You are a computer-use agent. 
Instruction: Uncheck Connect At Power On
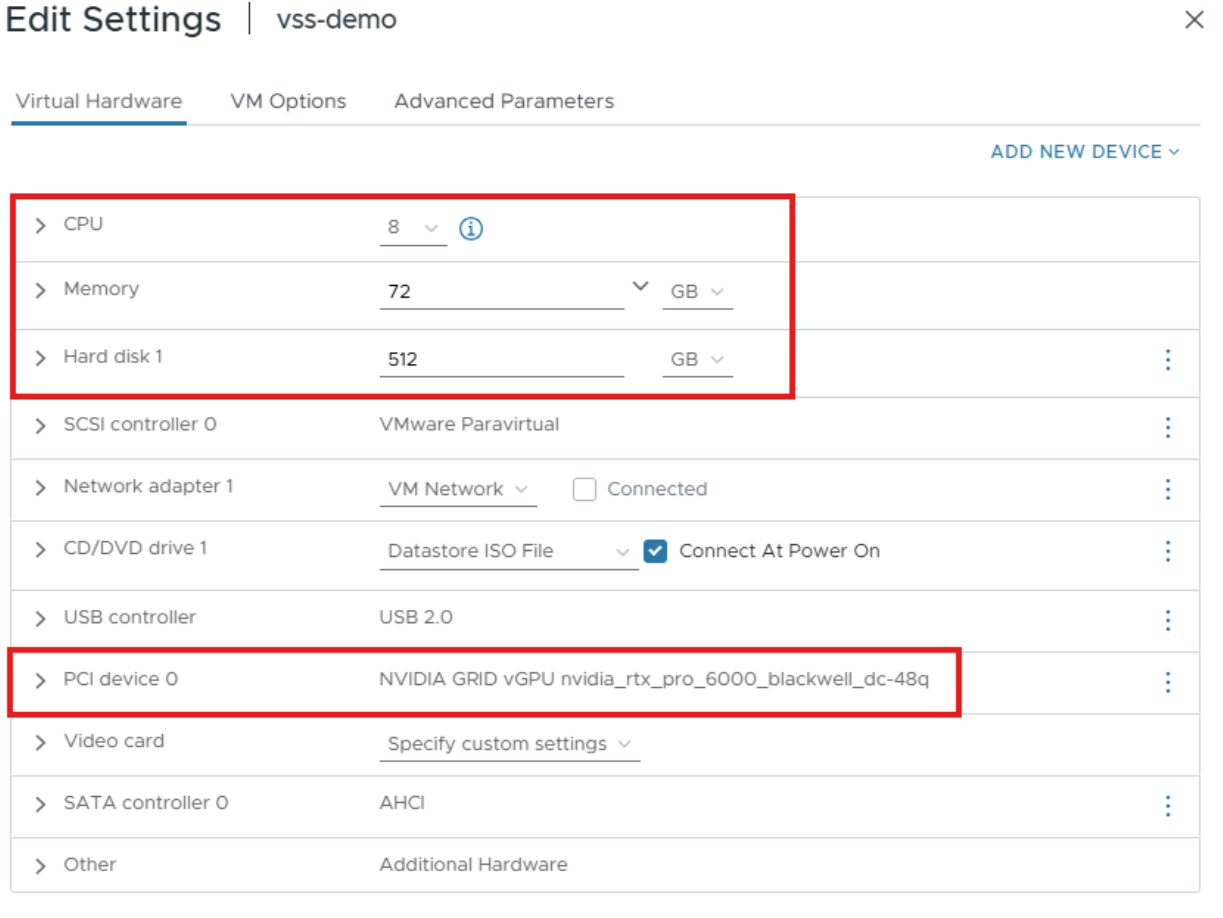click(655, 551)
